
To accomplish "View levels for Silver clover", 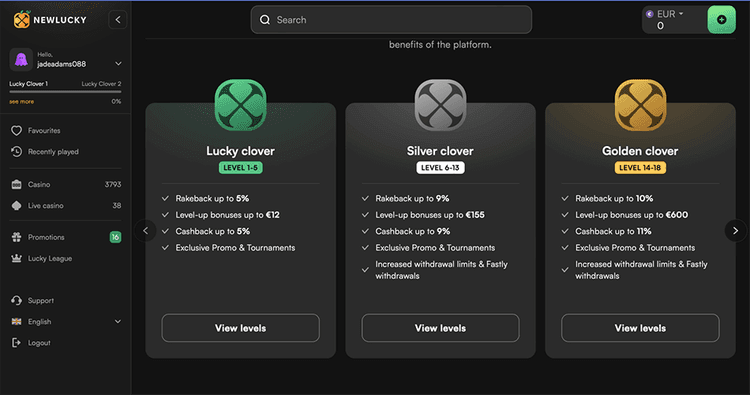I will tap(440, 328).
